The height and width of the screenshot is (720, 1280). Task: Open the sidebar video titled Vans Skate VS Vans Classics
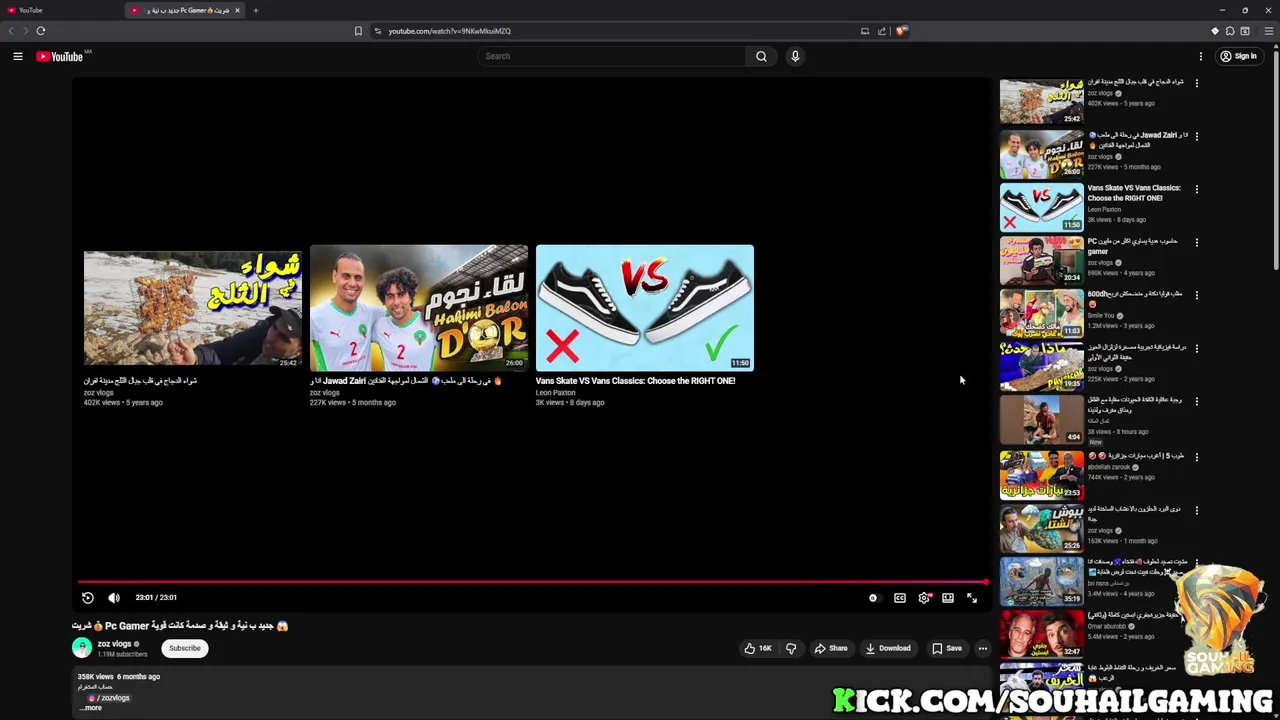(1134, 193)
